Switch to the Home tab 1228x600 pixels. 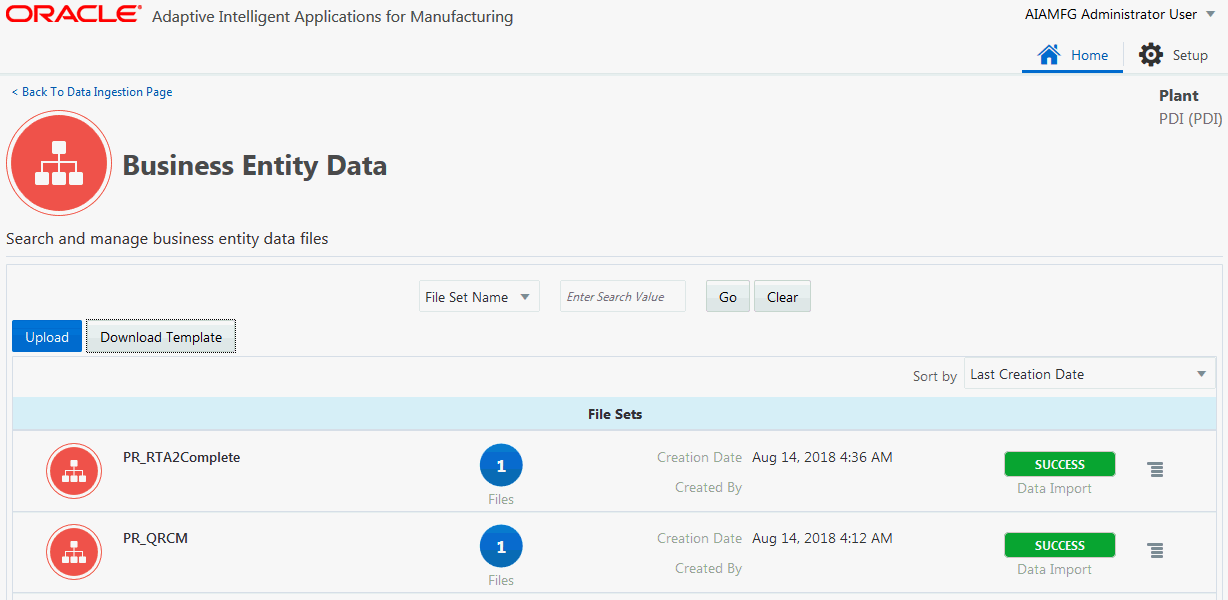coord(1072,55)
